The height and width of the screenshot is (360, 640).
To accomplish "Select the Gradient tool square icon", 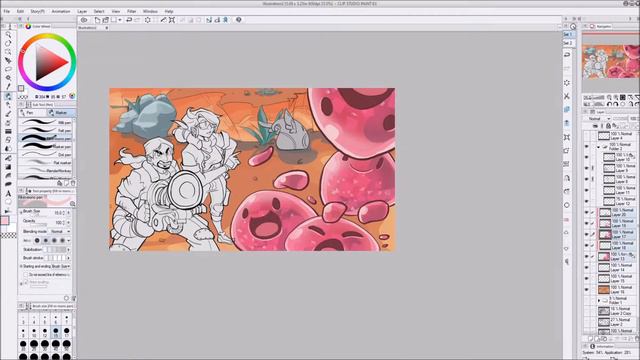I will 8,167.
